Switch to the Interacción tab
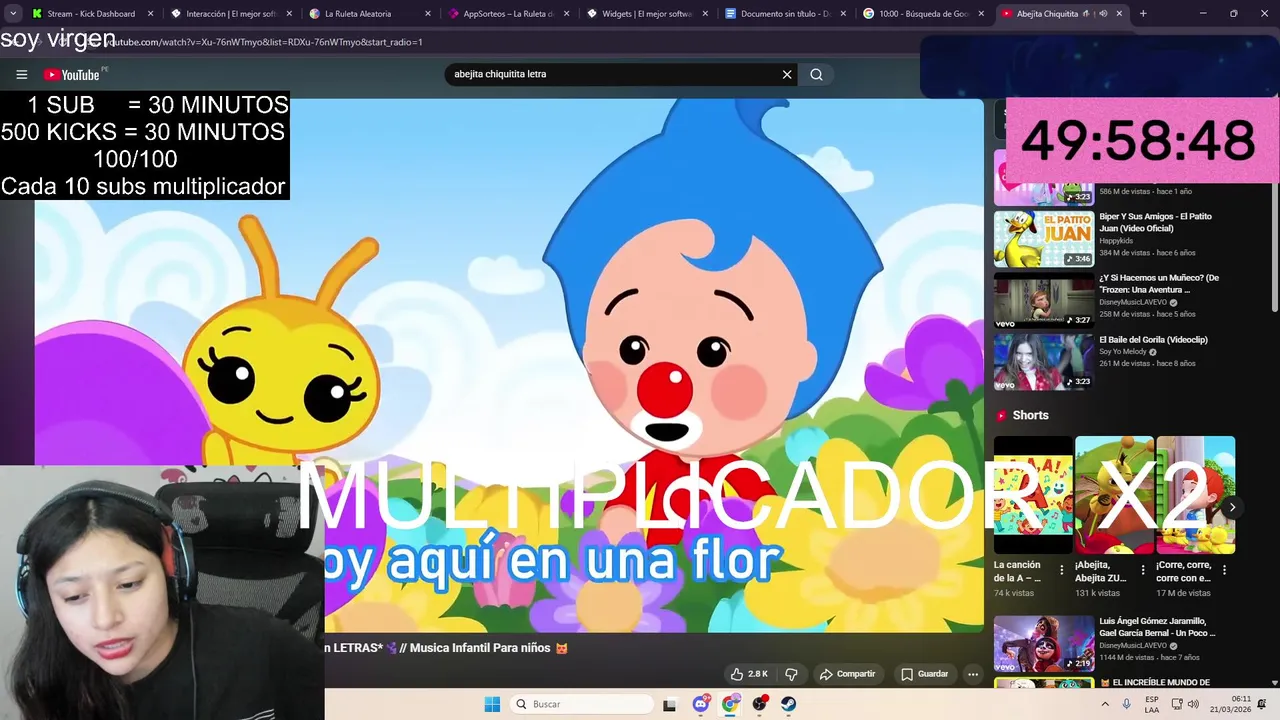The image size is (1280, 720). click(x=229, y=14)
